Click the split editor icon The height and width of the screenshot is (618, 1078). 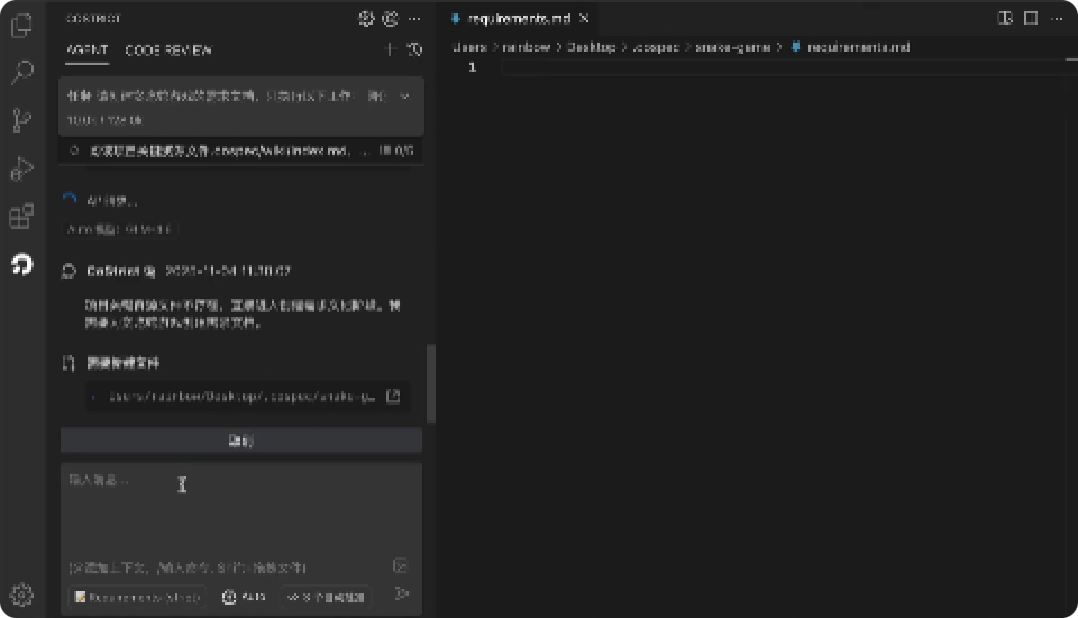pyautogui.click(x=1031, y=19)
